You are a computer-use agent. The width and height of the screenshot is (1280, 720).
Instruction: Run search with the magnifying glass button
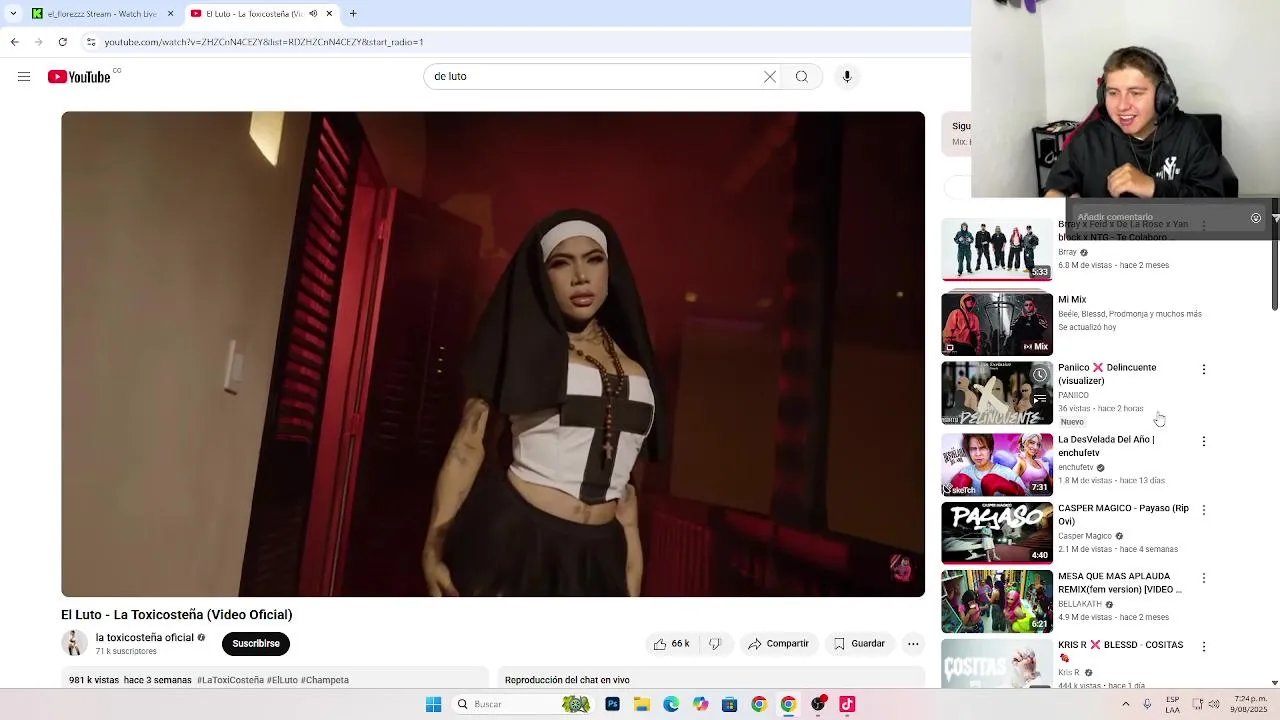[802, 77]
